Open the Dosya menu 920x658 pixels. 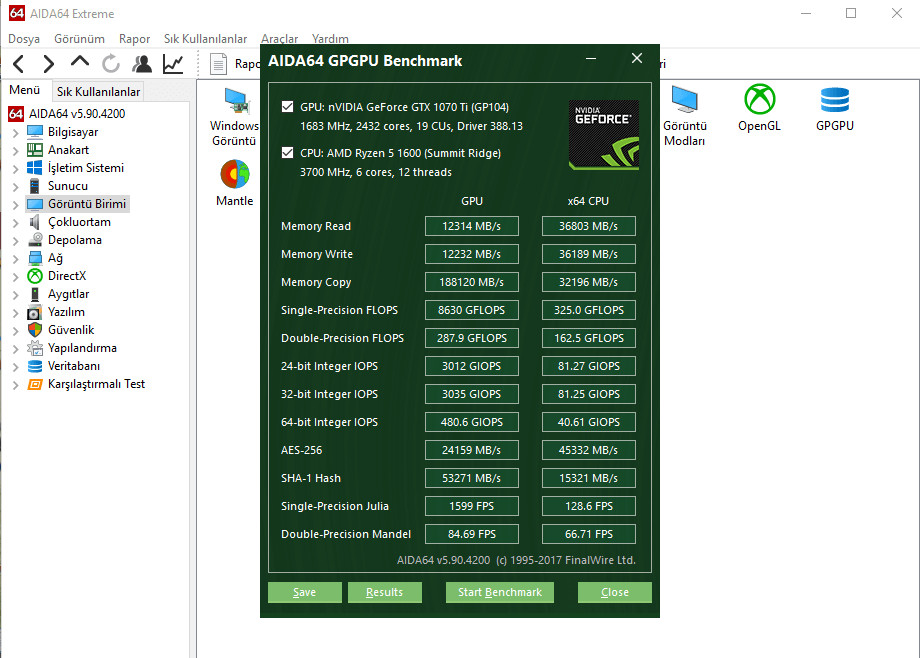point(23,39)
